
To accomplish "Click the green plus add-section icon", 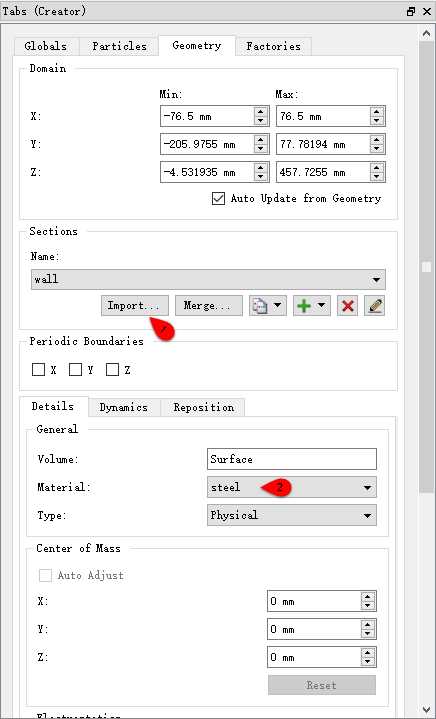I will coord(304,306).
